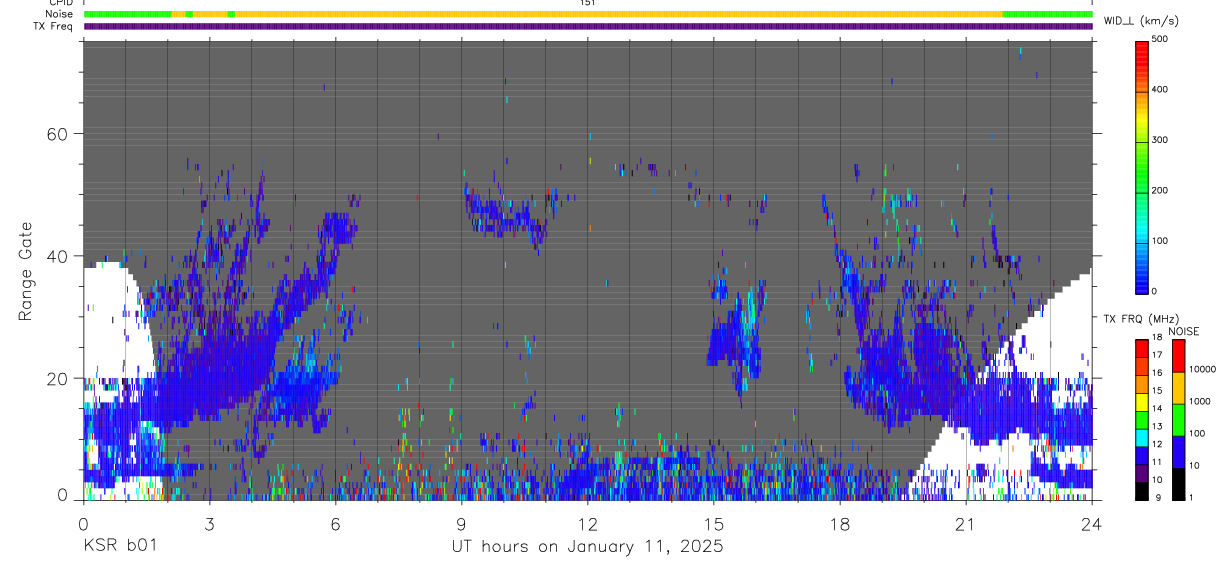Click the CPID value '151'

[587, 3]
